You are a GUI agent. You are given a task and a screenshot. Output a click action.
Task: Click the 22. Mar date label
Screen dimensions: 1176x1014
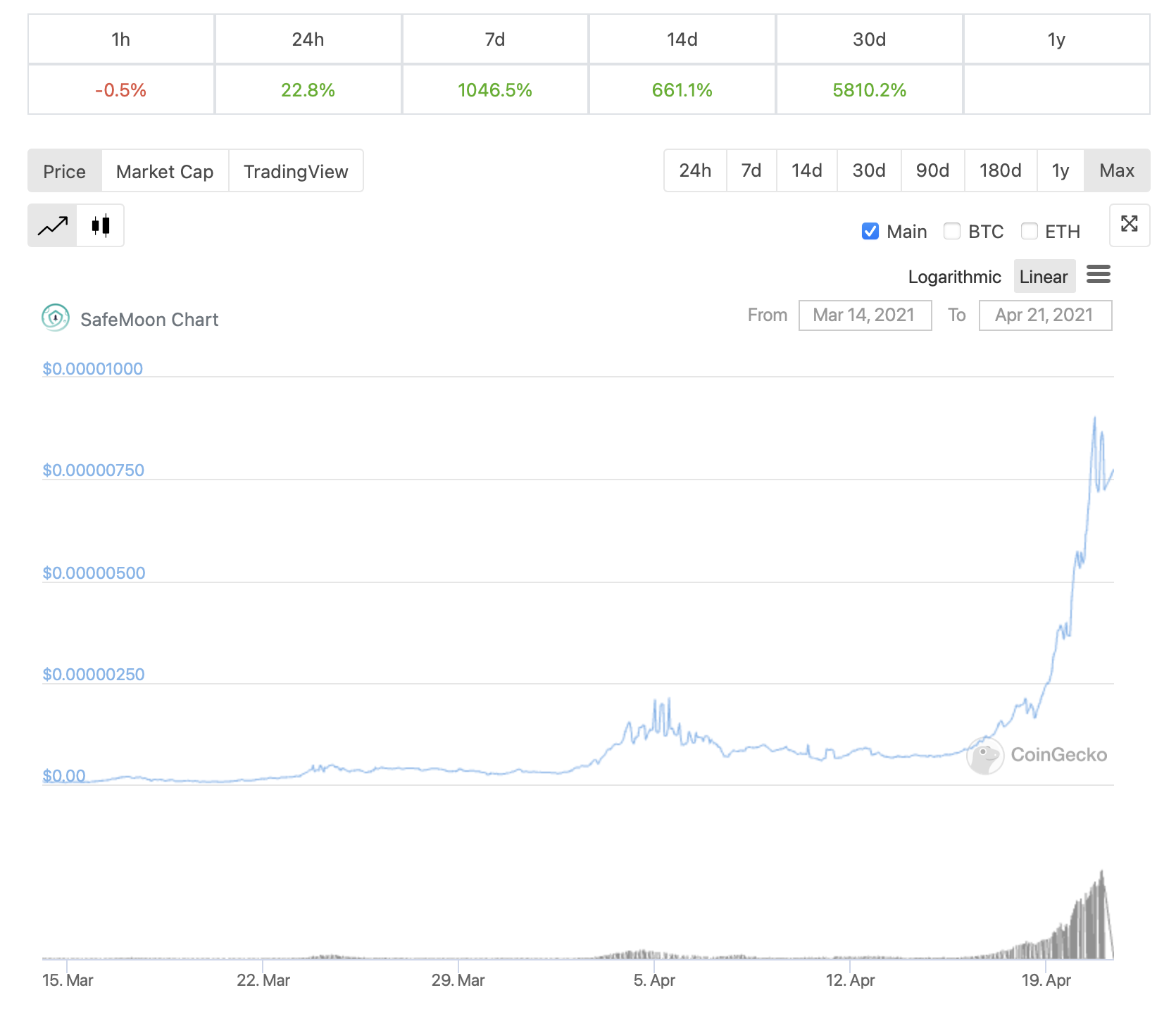click(263, 979)
